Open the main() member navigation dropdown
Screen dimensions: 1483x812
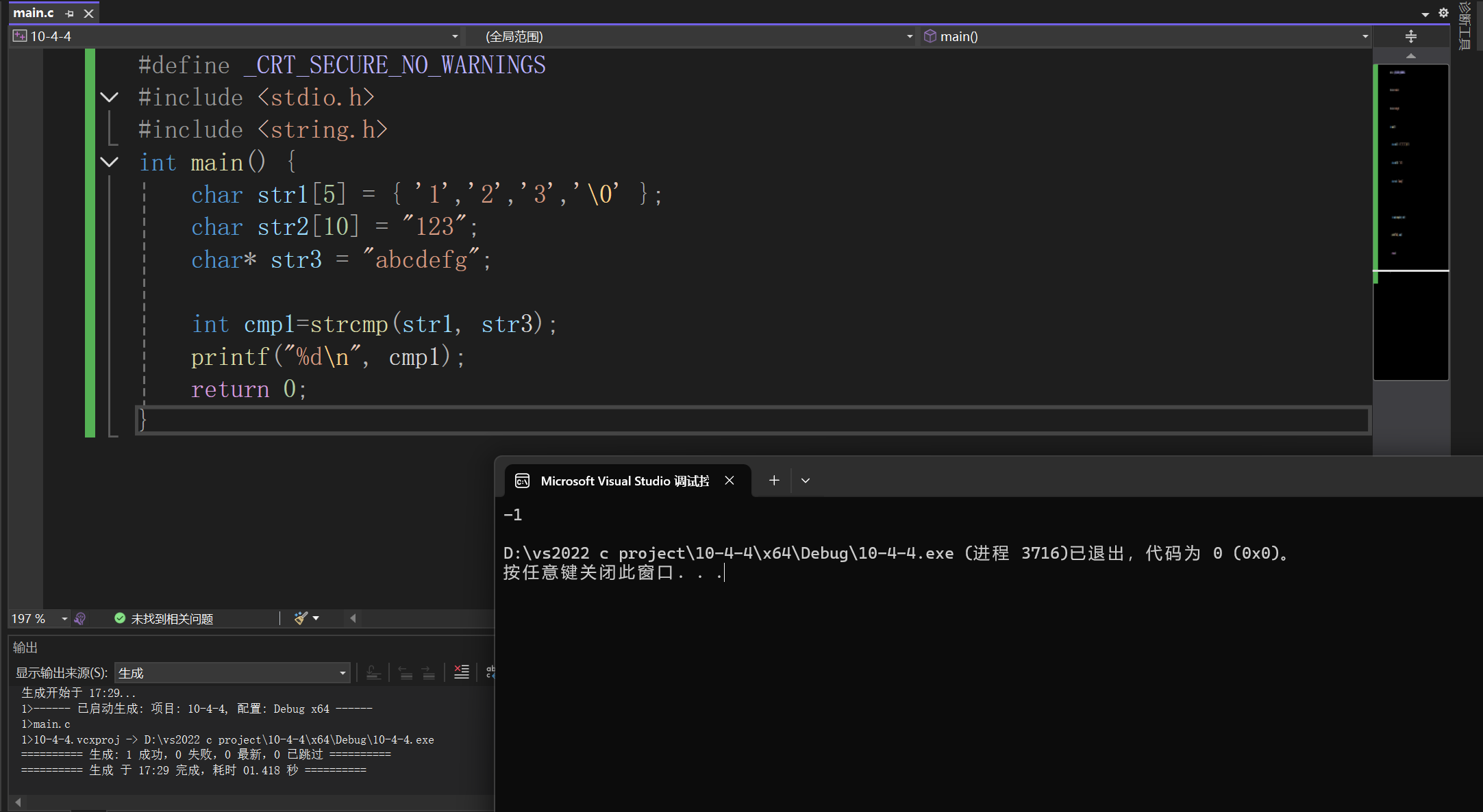[1364, 36]
